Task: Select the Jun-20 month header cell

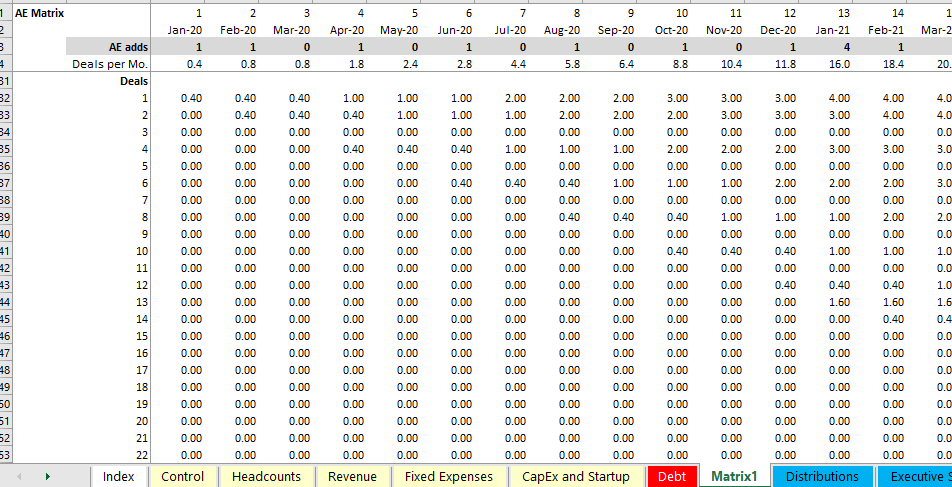Action: tap(457, 30)
